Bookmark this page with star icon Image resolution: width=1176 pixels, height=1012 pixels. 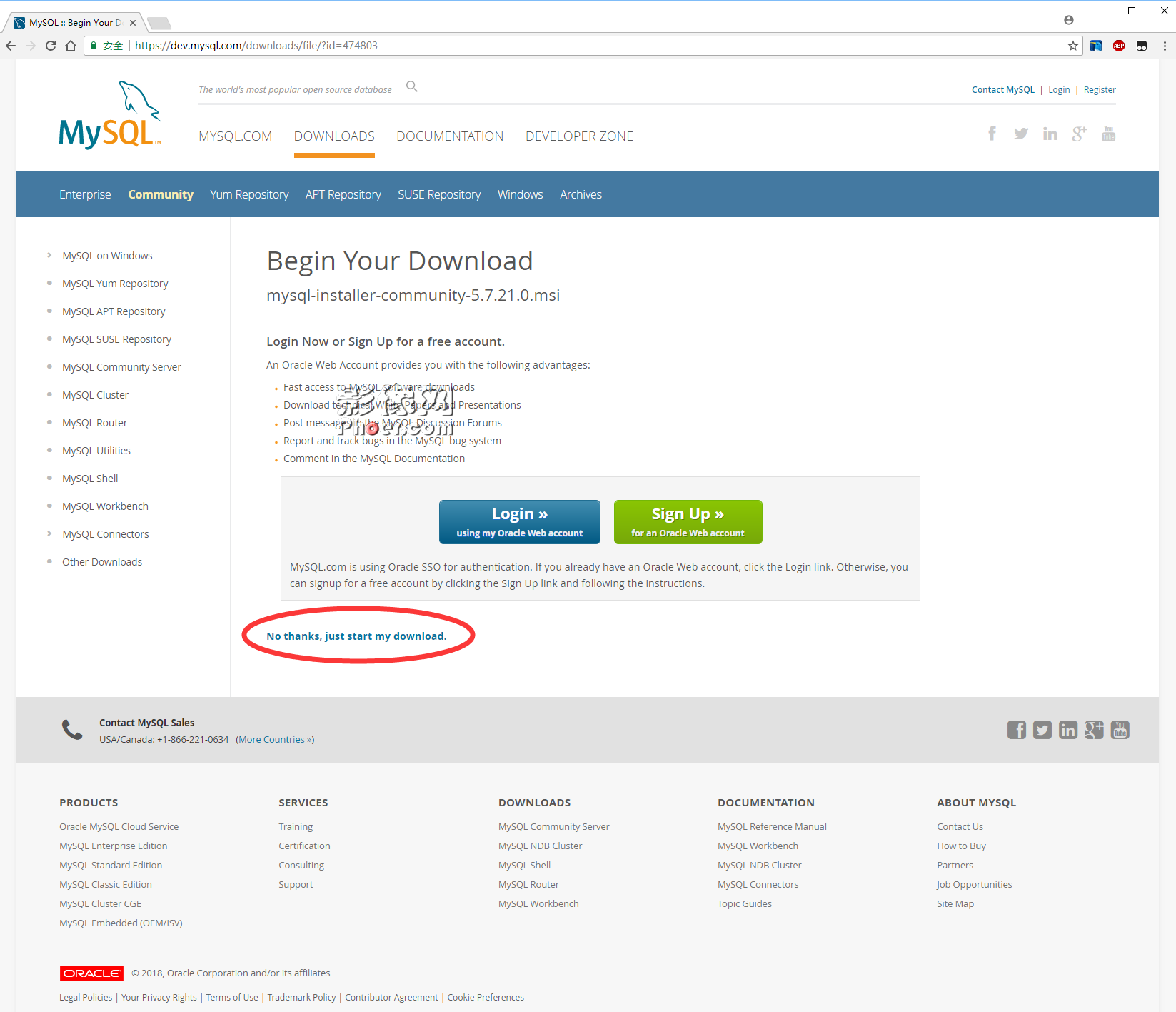(1072, 46)
